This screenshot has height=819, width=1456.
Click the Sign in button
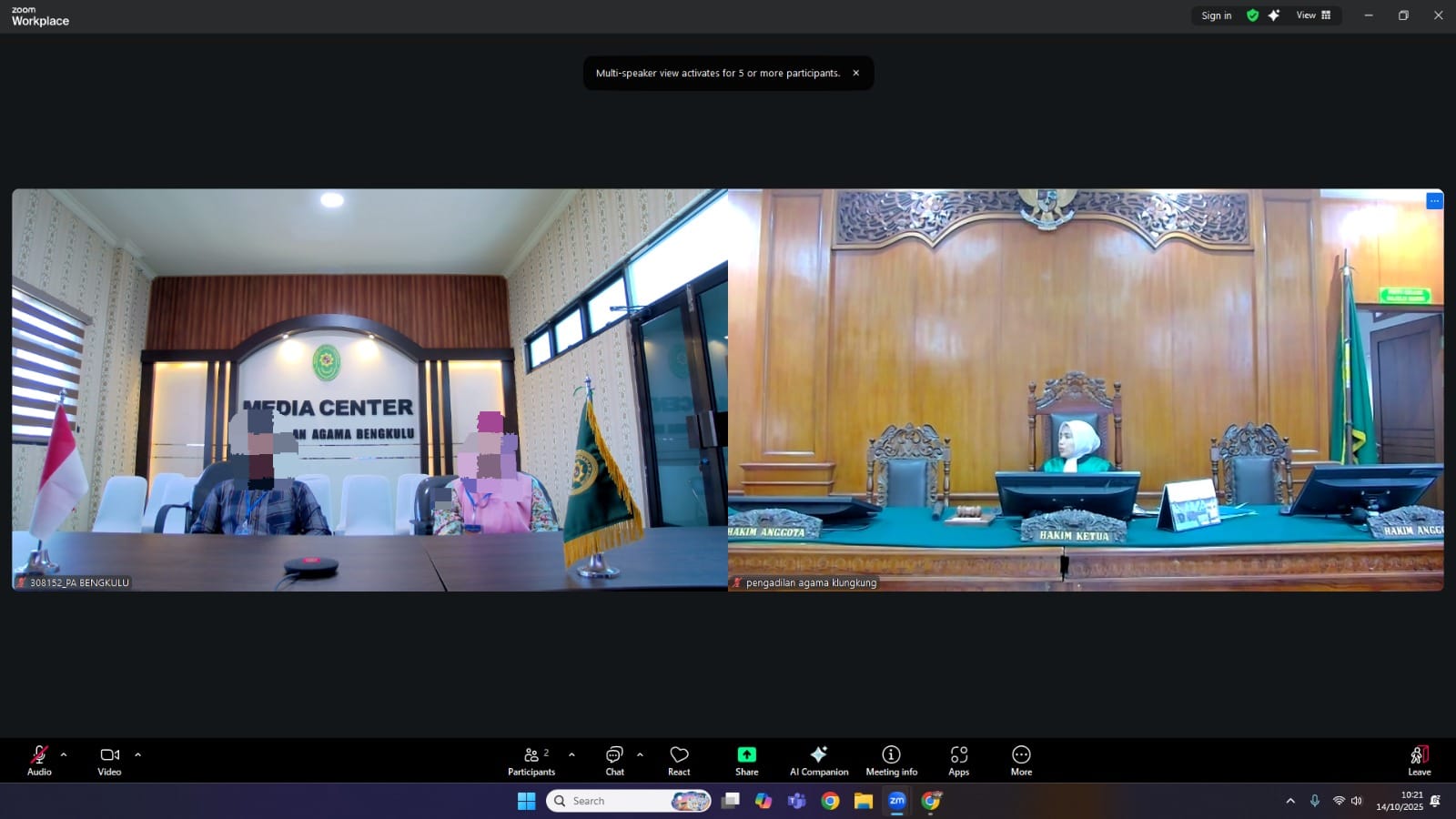1216,15
